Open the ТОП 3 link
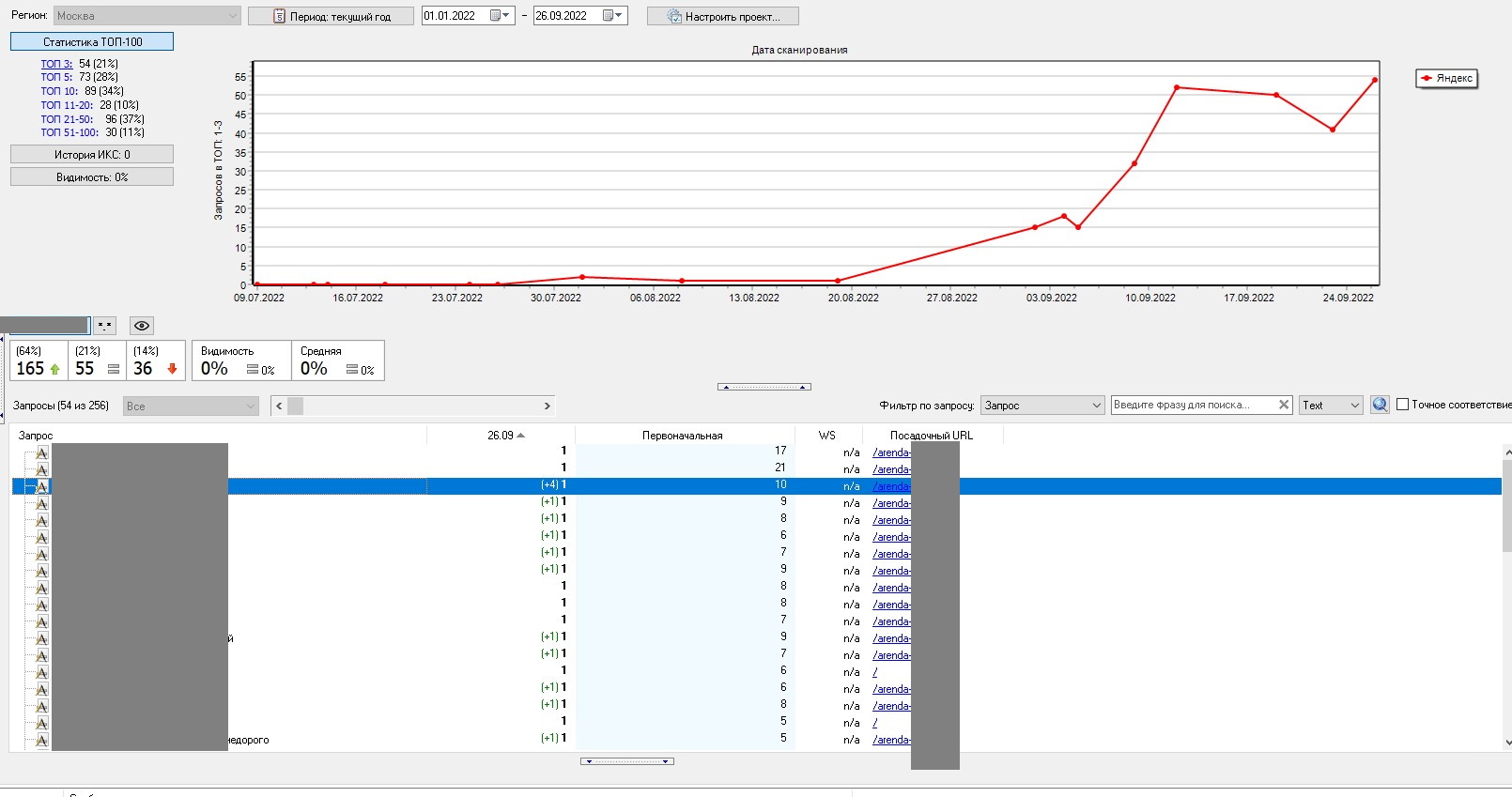 (x=56, y=64)
